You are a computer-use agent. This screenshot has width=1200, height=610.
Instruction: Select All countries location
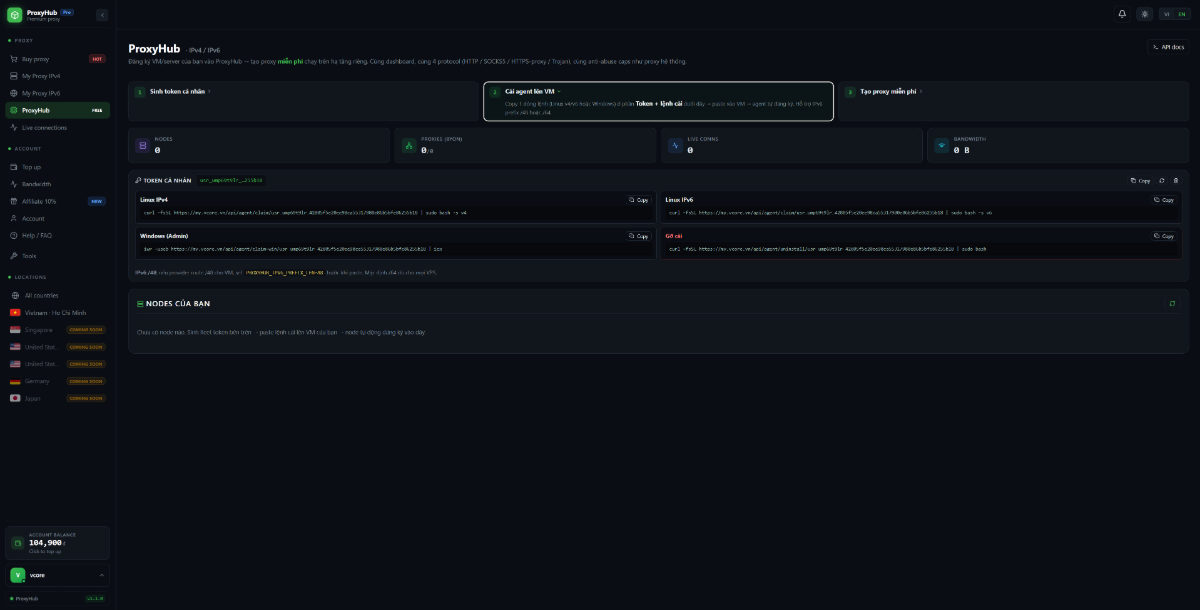tap(56, 295)
